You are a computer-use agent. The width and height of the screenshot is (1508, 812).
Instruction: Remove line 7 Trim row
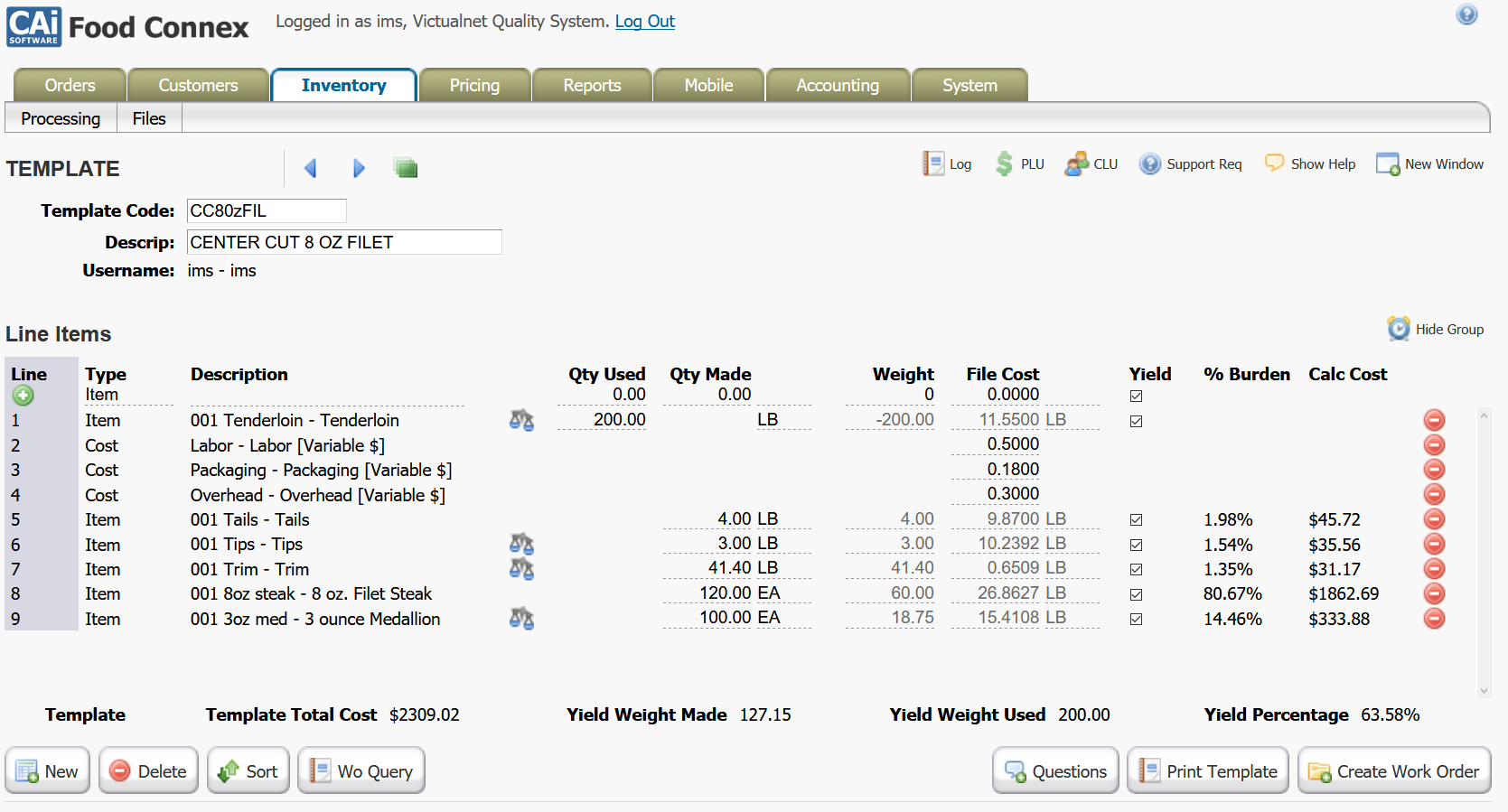[x=1434, y=569]
